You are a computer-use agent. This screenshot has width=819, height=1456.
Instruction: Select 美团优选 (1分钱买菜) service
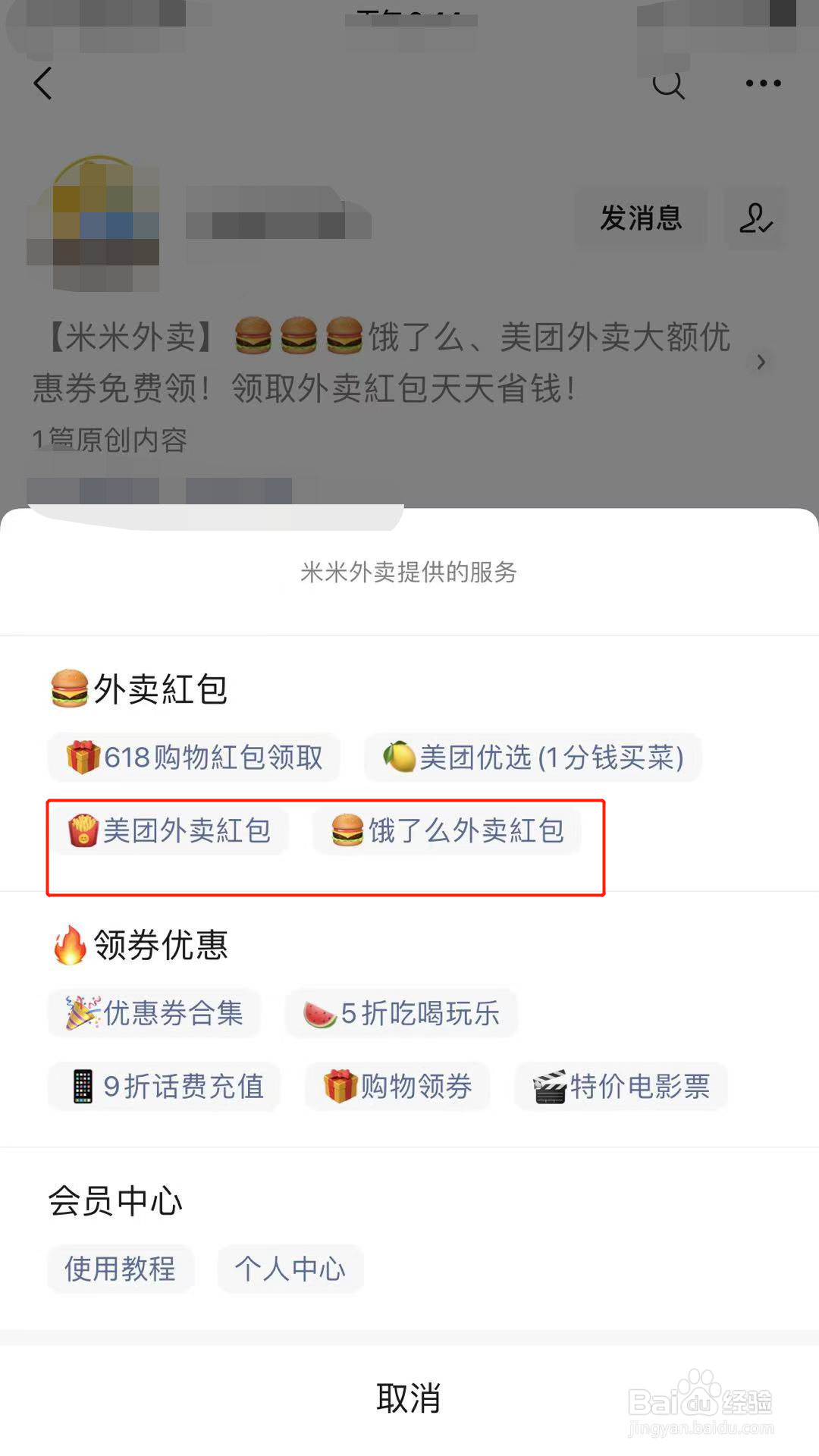point(533,757)
